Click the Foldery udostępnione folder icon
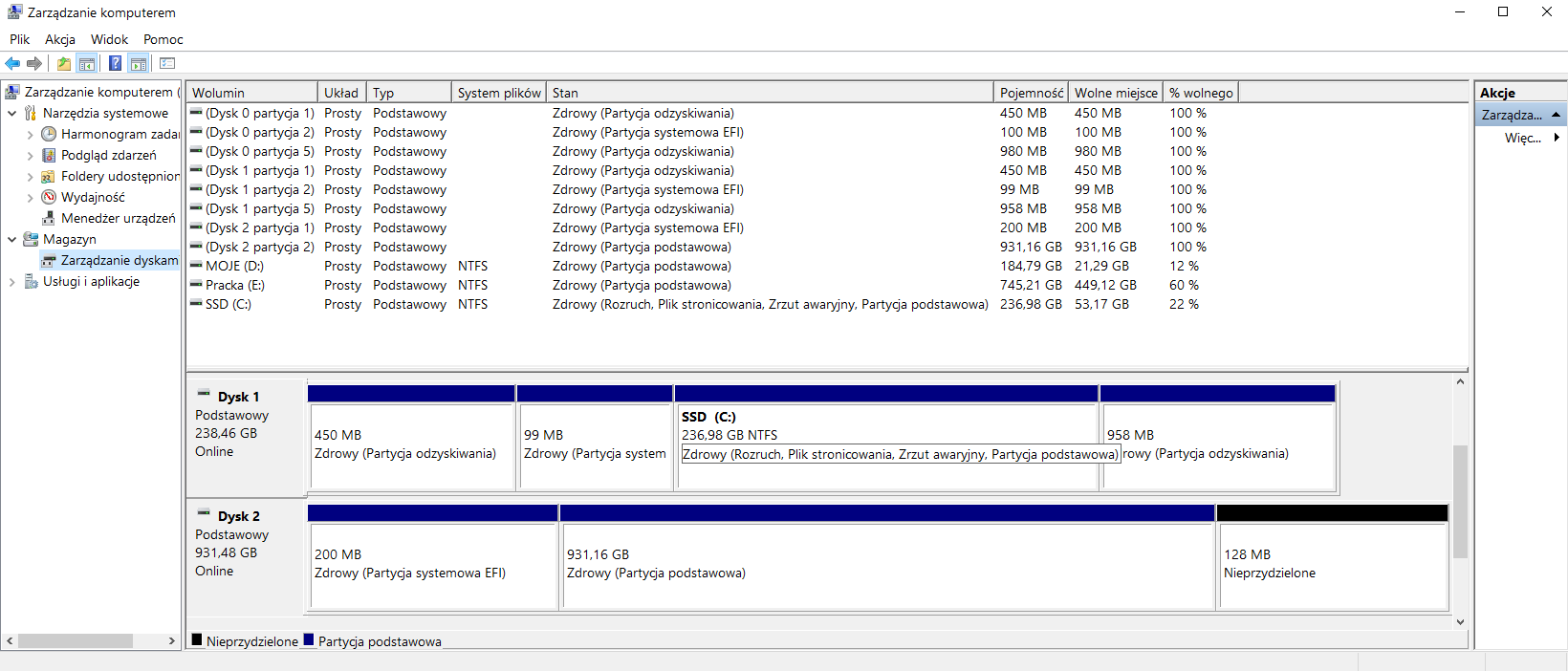The image size is (1568, 671). coord(49,176)
